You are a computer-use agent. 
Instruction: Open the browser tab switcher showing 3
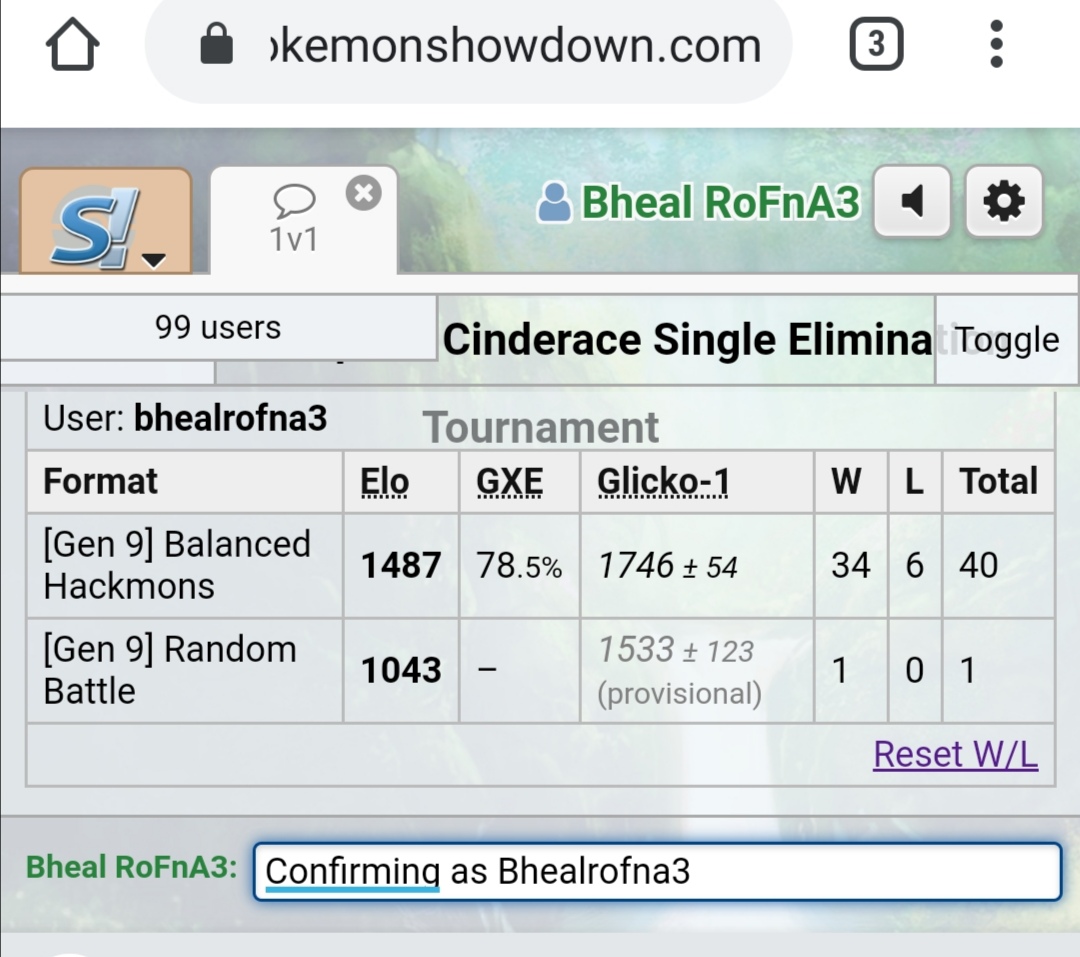point(876,44)
